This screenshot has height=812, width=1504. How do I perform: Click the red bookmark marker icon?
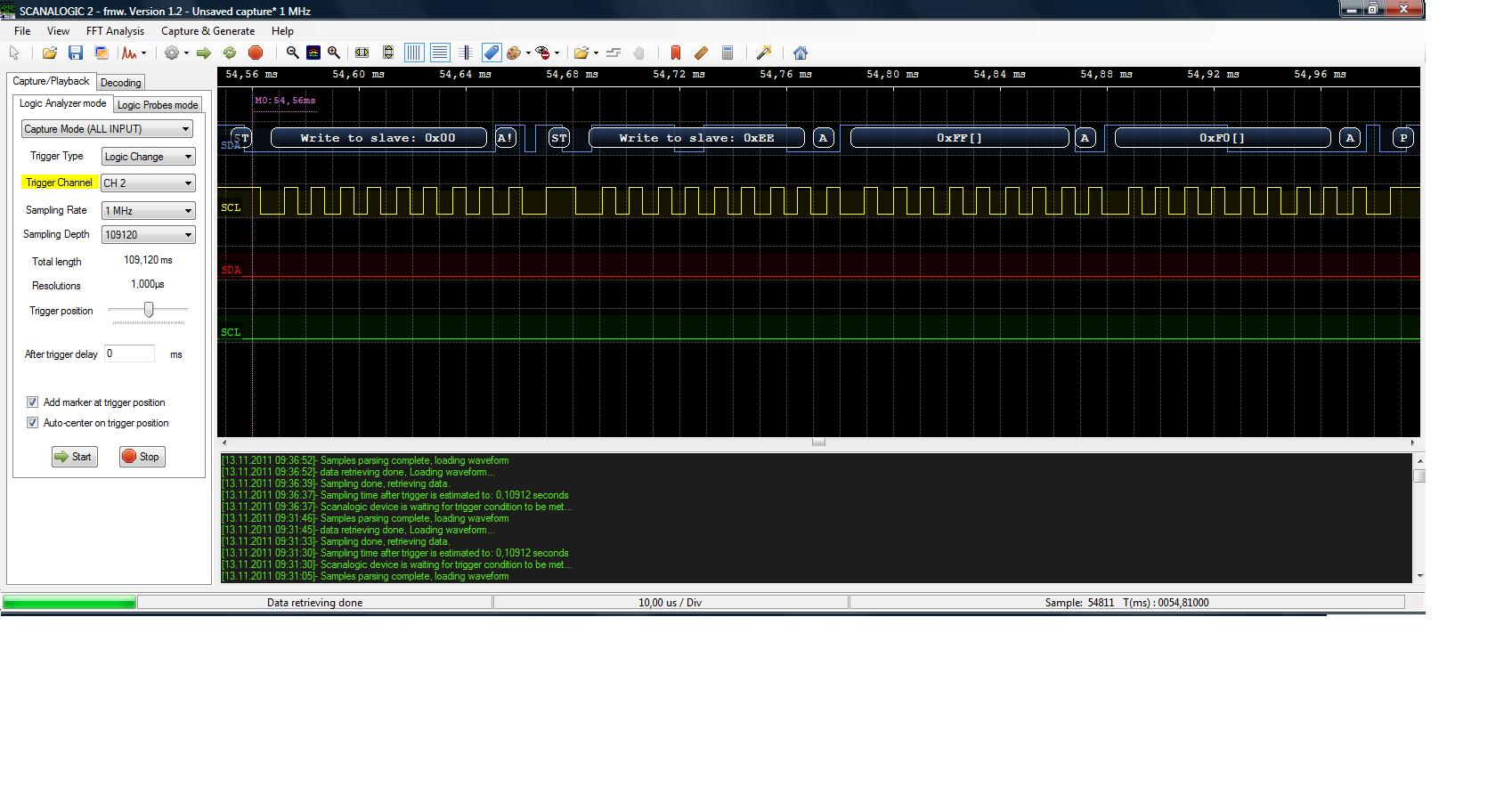(675, 53)
